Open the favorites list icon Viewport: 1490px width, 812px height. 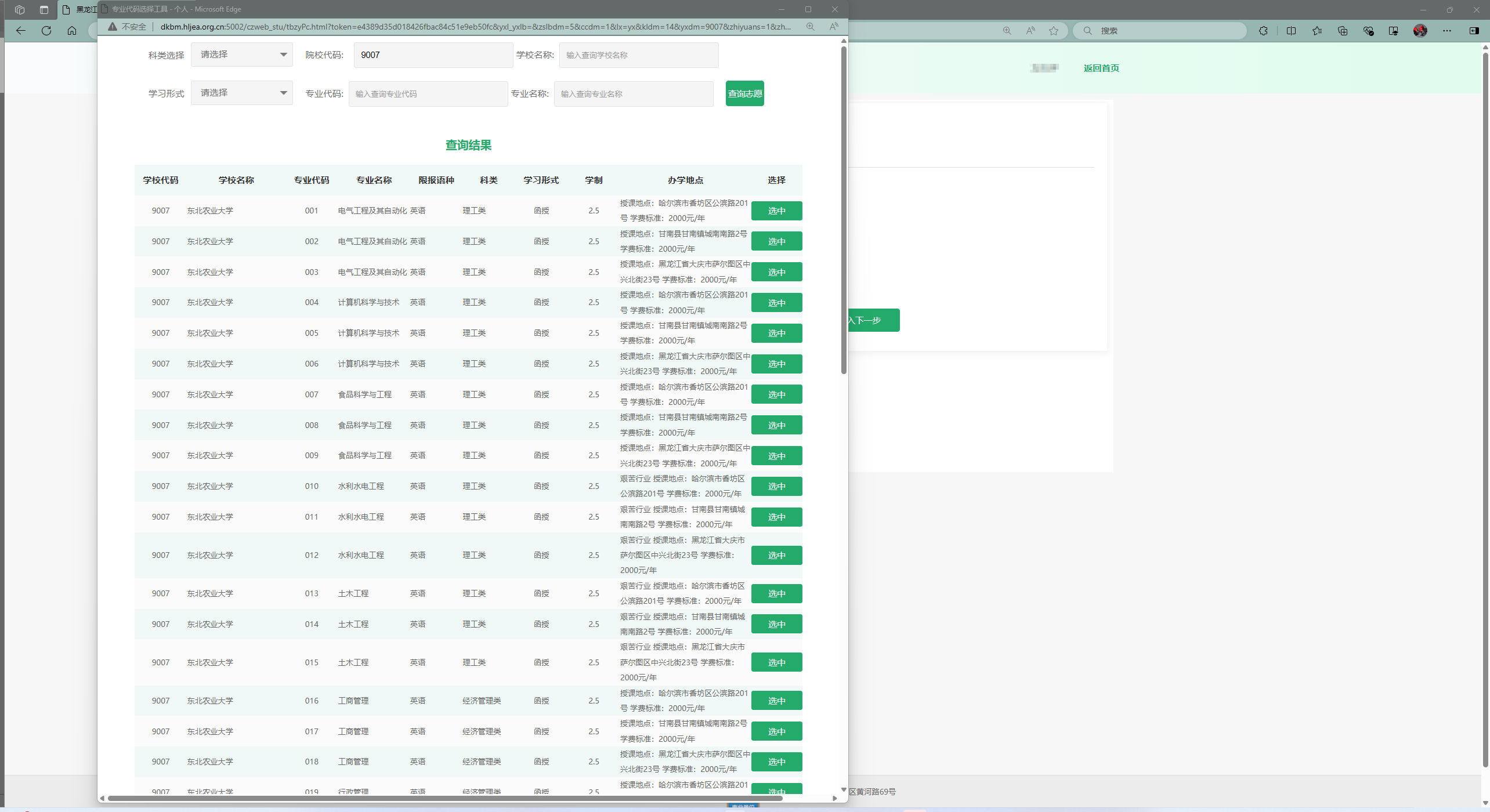(x=1317, y=31)
